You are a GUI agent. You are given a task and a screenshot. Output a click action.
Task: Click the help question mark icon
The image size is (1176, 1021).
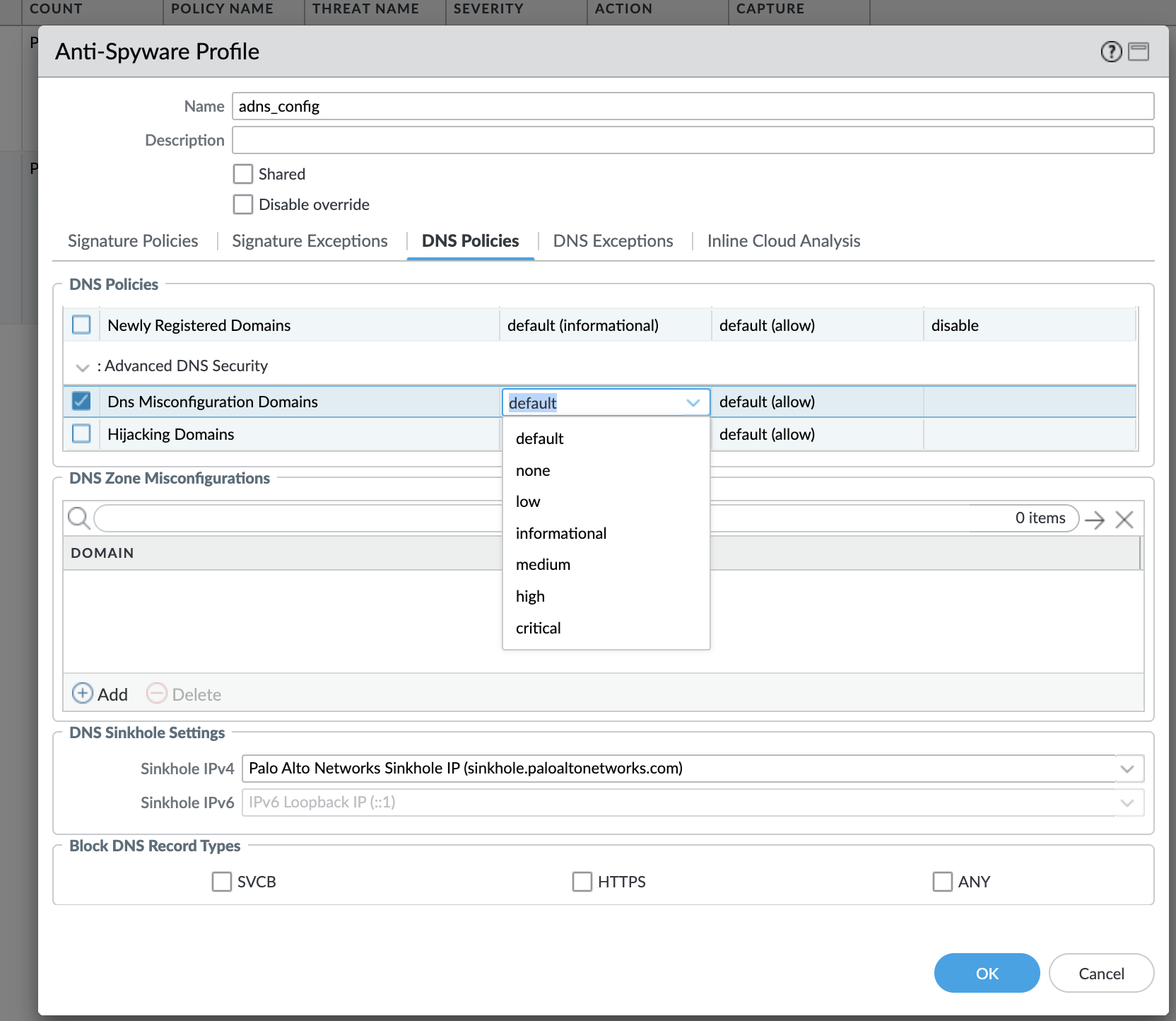[x=1111, y=52]
